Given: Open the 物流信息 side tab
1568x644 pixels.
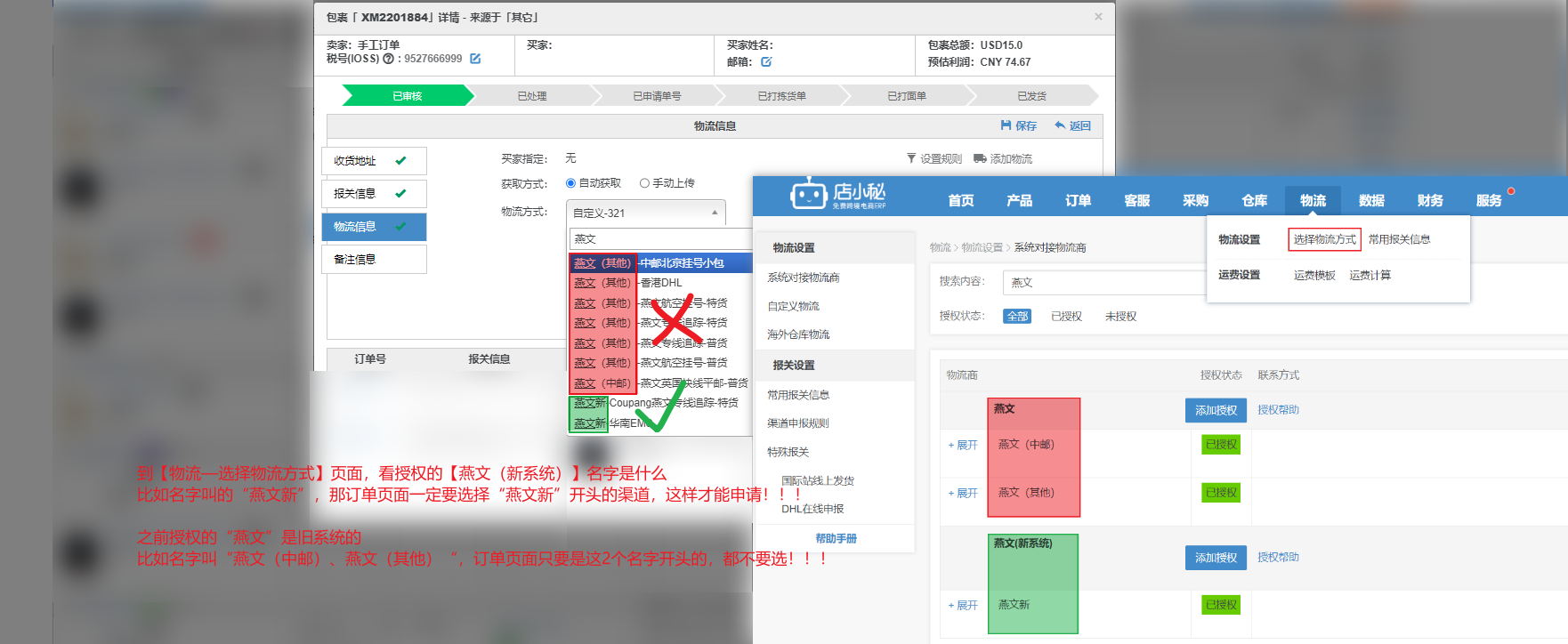Looking at the screenshot, I should coord(374,227).
